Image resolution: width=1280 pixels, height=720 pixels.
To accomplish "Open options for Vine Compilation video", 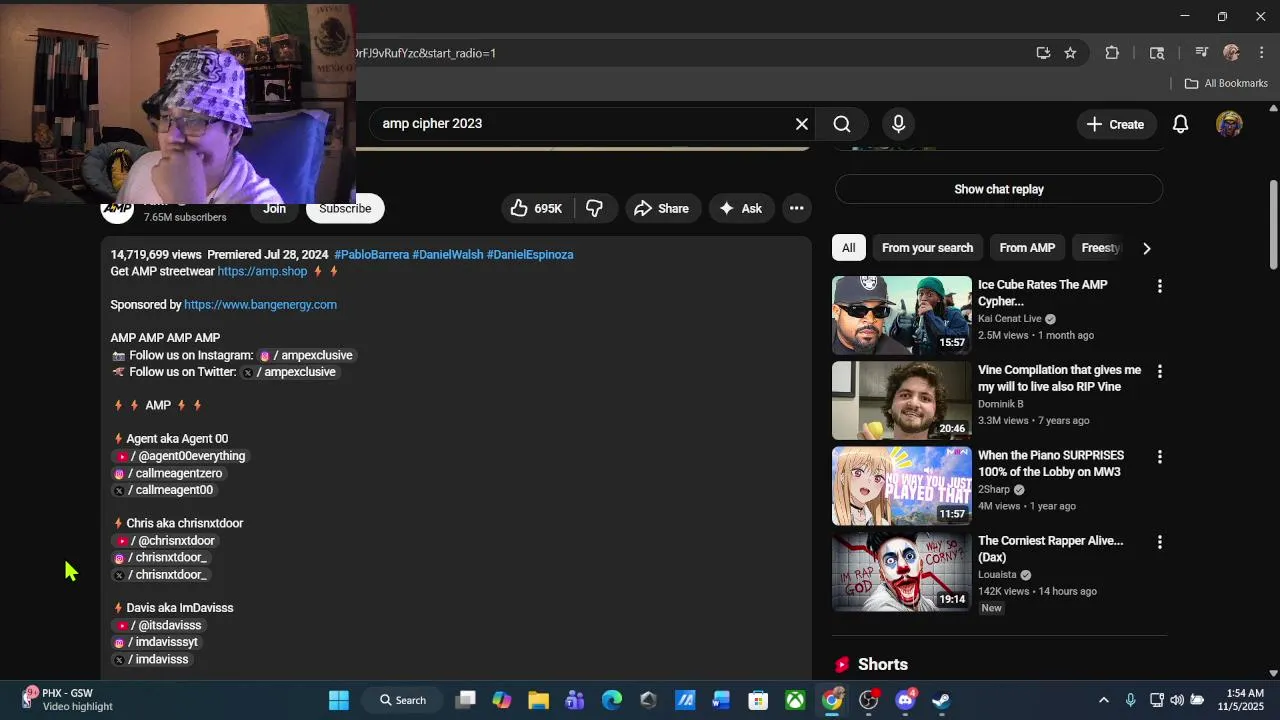I will (1159, 371).
